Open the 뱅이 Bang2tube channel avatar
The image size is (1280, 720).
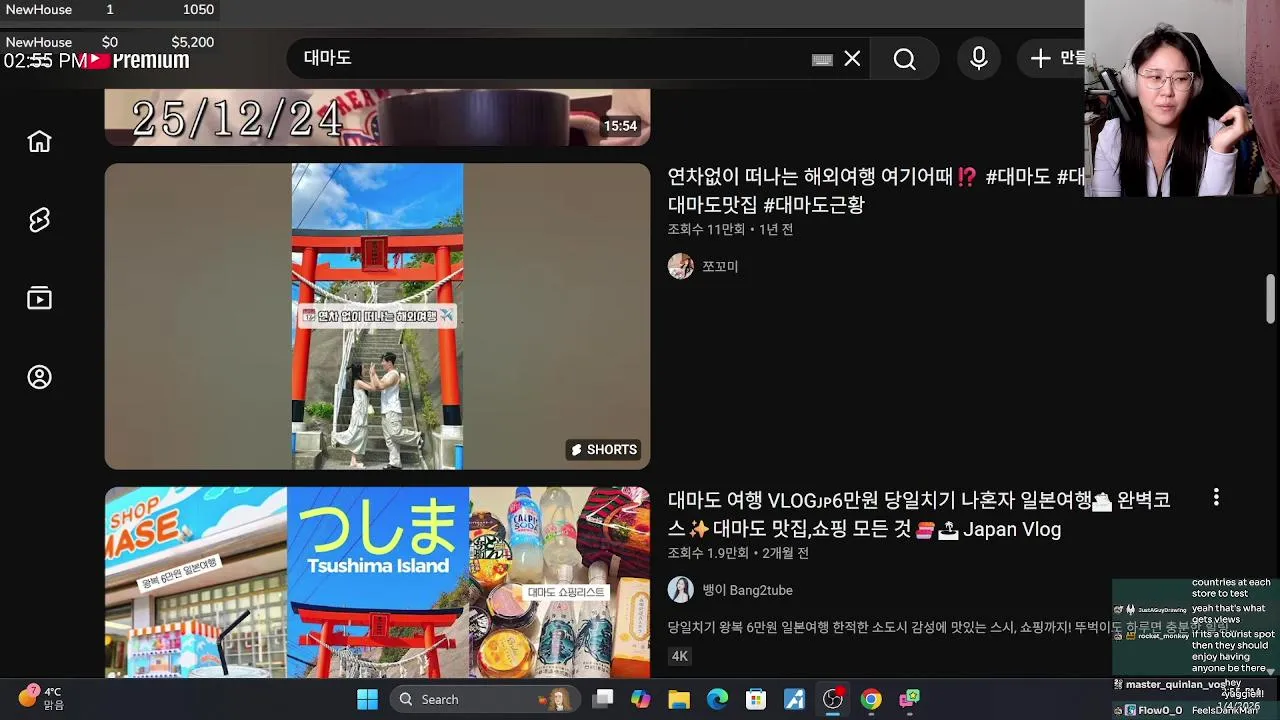681,590
